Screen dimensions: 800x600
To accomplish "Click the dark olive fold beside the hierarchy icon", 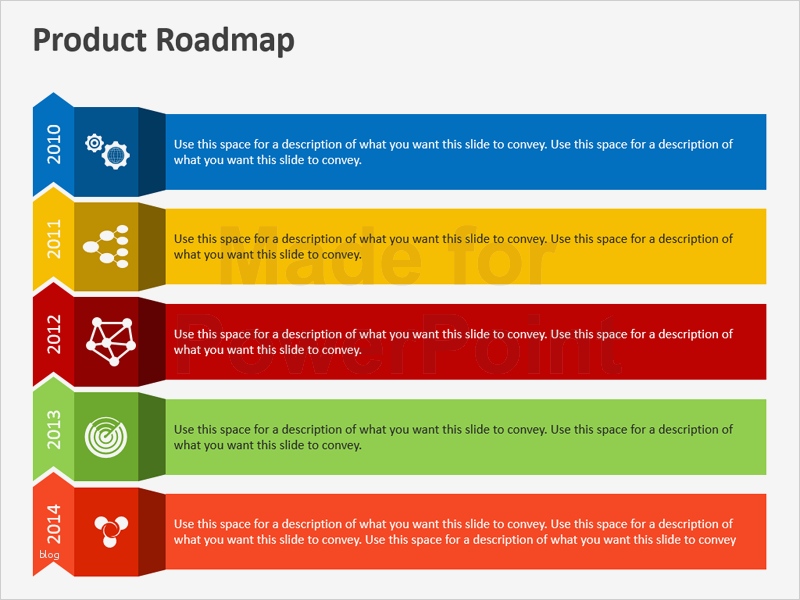I will point(152,246).
